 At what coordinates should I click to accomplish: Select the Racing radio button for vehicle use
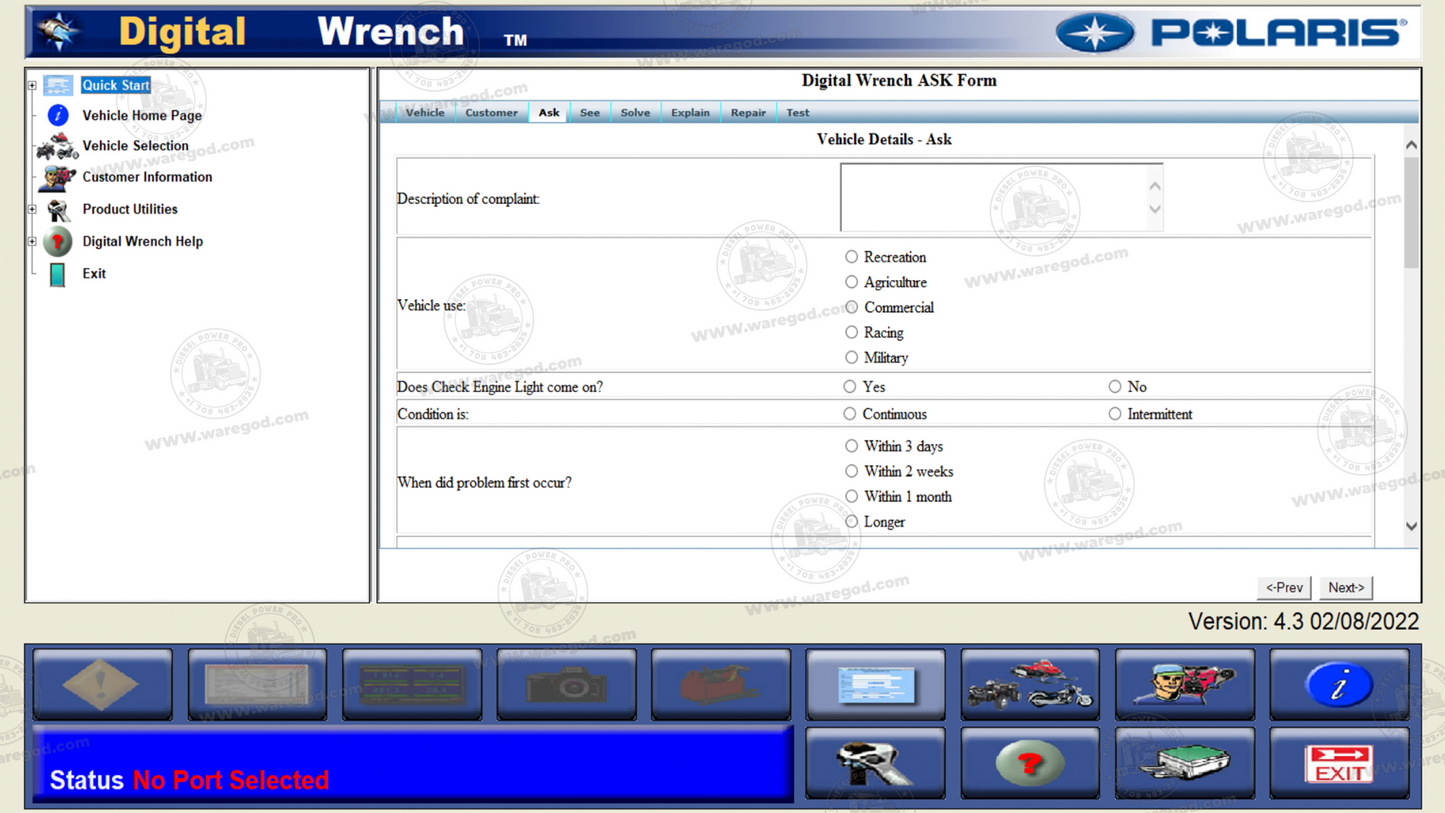tap(851, 332)
